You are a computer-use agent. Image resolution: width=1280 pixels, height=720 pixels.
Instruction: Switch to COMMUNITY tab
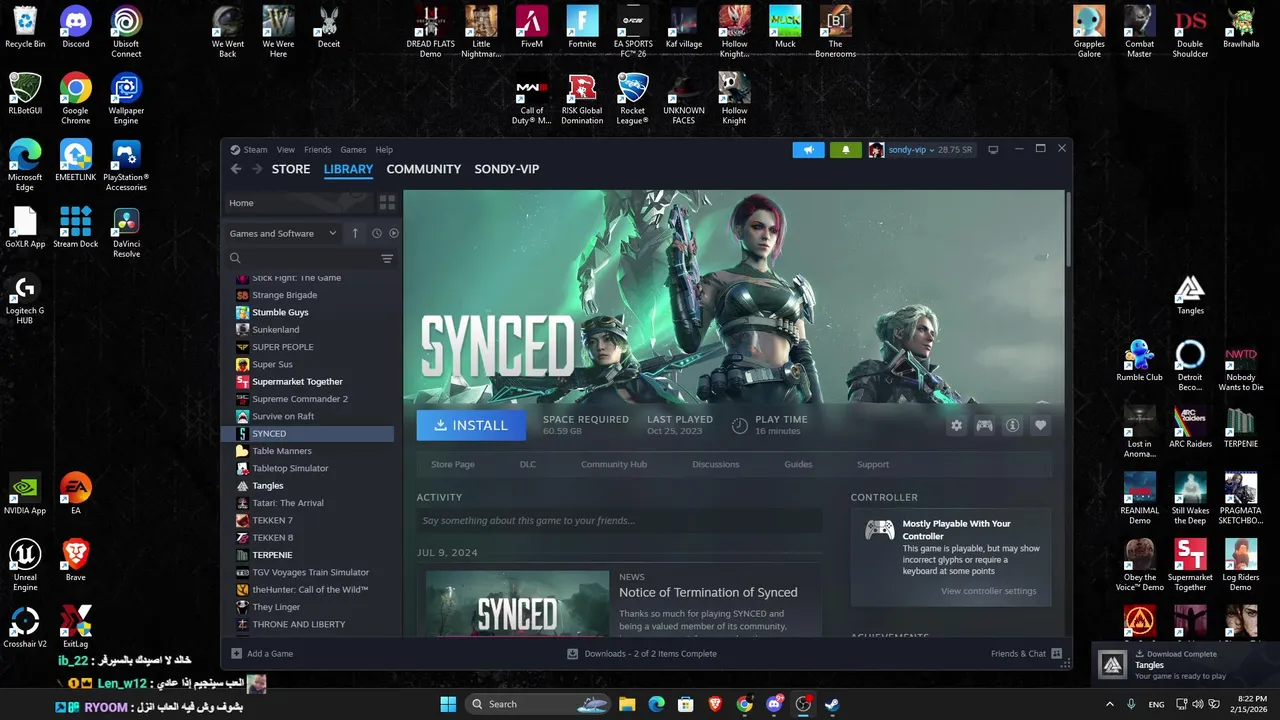pos(424,169)
